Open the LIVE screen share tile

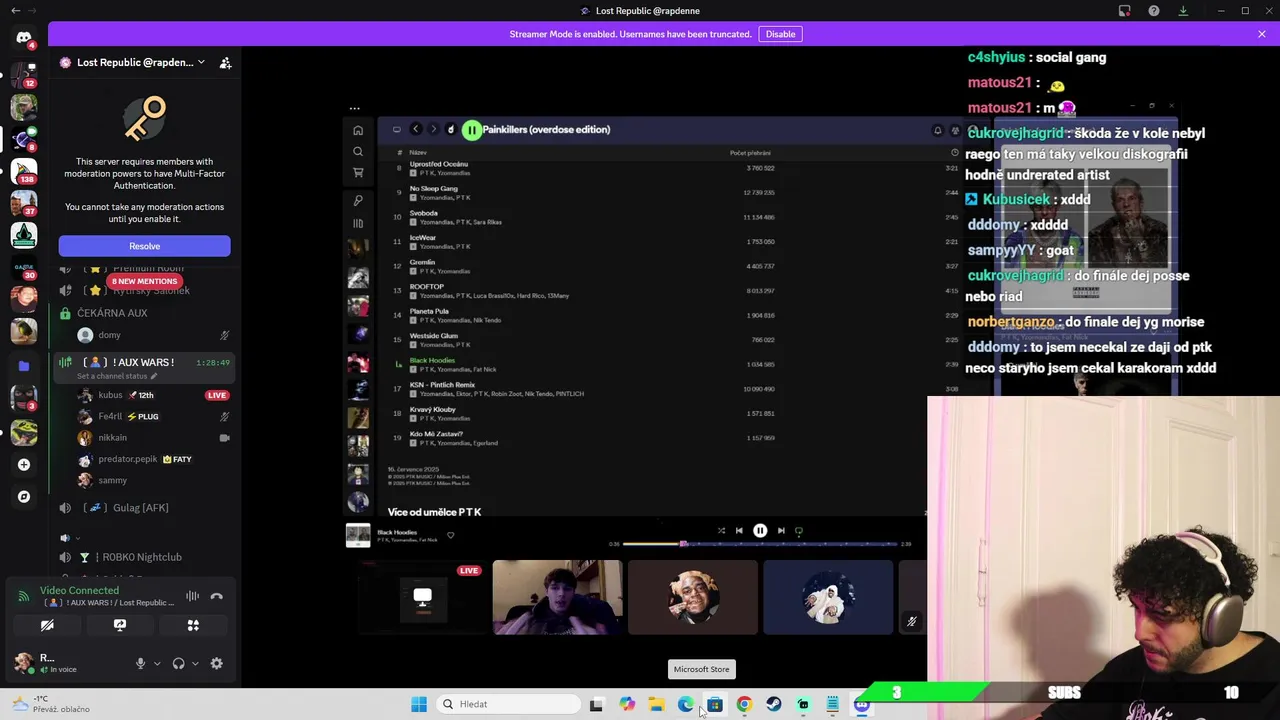[422, 597]
